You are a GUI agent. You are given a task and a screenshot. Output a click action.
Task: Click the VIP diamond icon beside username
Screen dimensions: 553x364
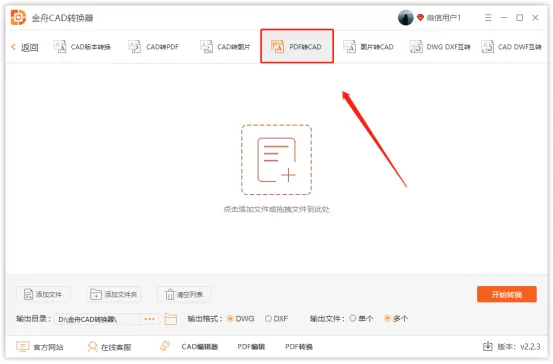tap(420, 17)
